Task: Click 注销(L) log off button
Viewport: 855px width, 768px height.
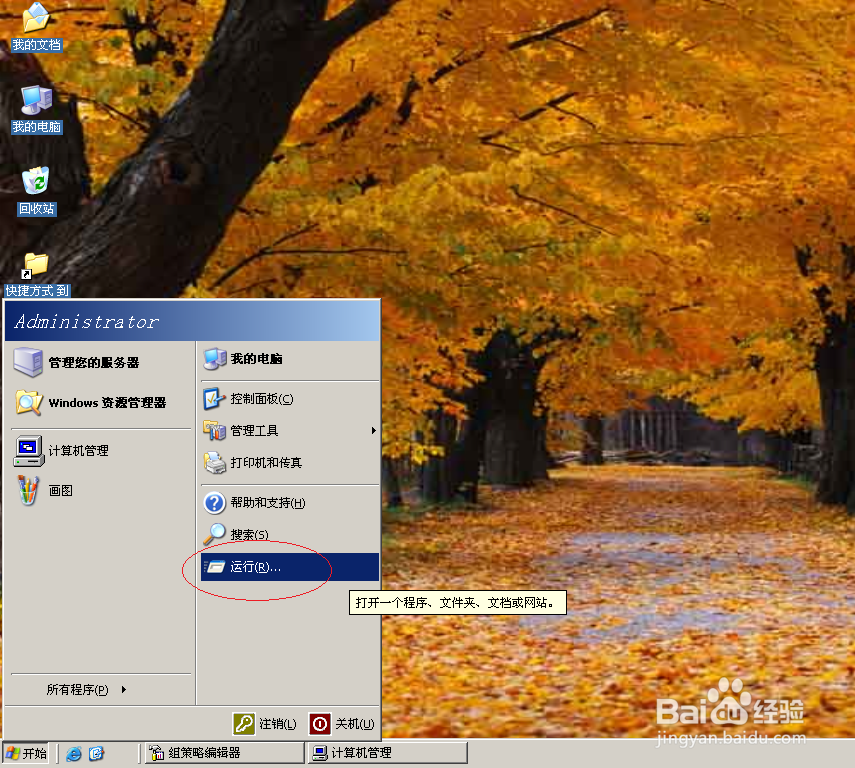Action: [x=265, y=724]
